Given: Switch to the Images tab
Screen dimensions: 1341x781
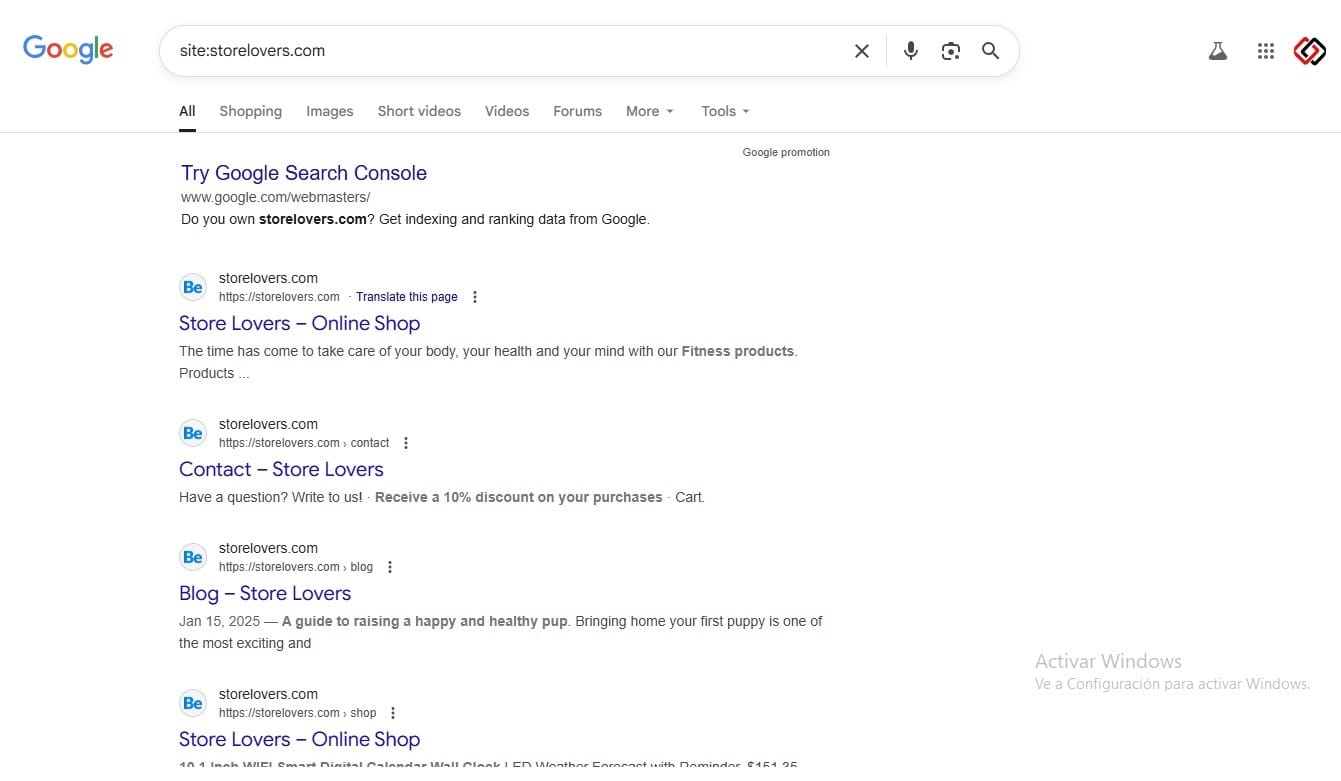Looking at the screenshot, I should (x=329, y=111).
